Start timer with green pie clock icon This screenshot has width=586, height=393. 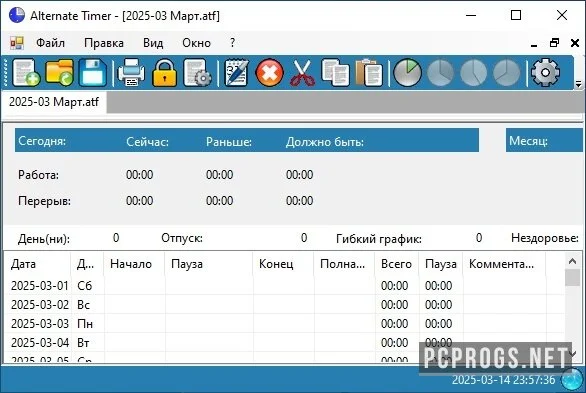click(407, 72)
